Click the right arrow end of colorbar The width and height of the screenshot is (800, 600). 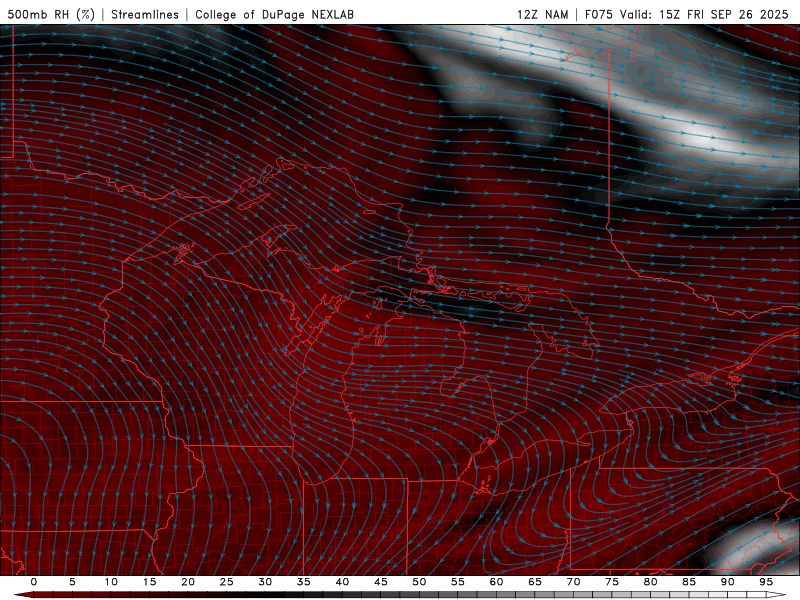point(778,595)
